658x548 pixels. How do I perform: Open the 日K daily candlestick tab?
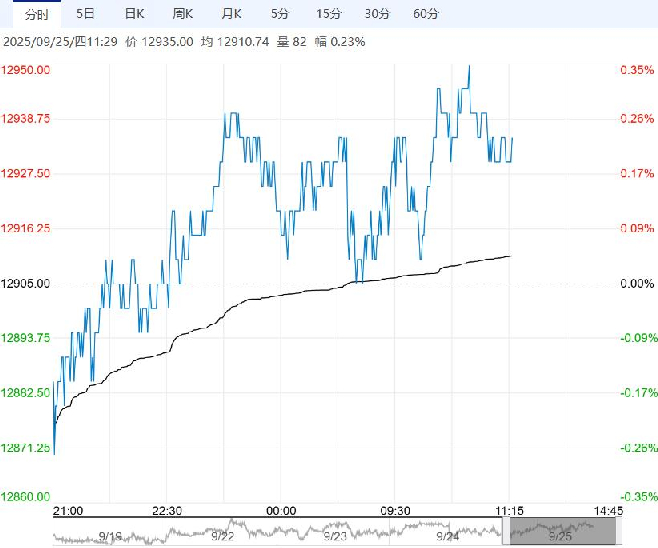(x=134, y=14)
